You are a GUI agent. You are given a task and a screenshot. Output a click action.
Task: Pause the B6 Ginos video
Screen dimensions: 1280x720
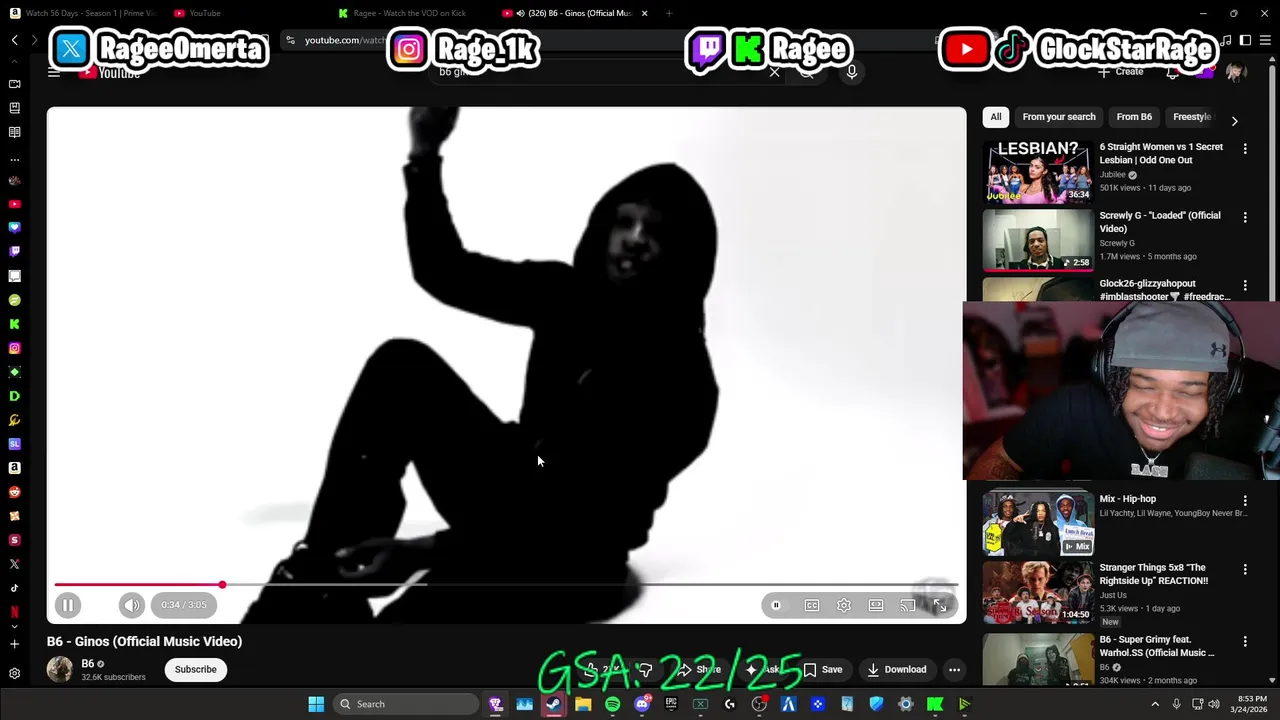coord(68,605)
